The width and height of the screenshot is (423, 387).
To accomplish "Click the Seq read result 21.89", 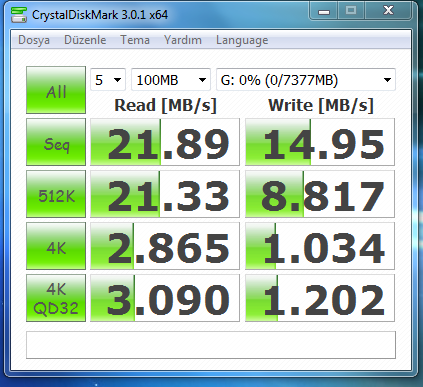I will pos(165,142).
